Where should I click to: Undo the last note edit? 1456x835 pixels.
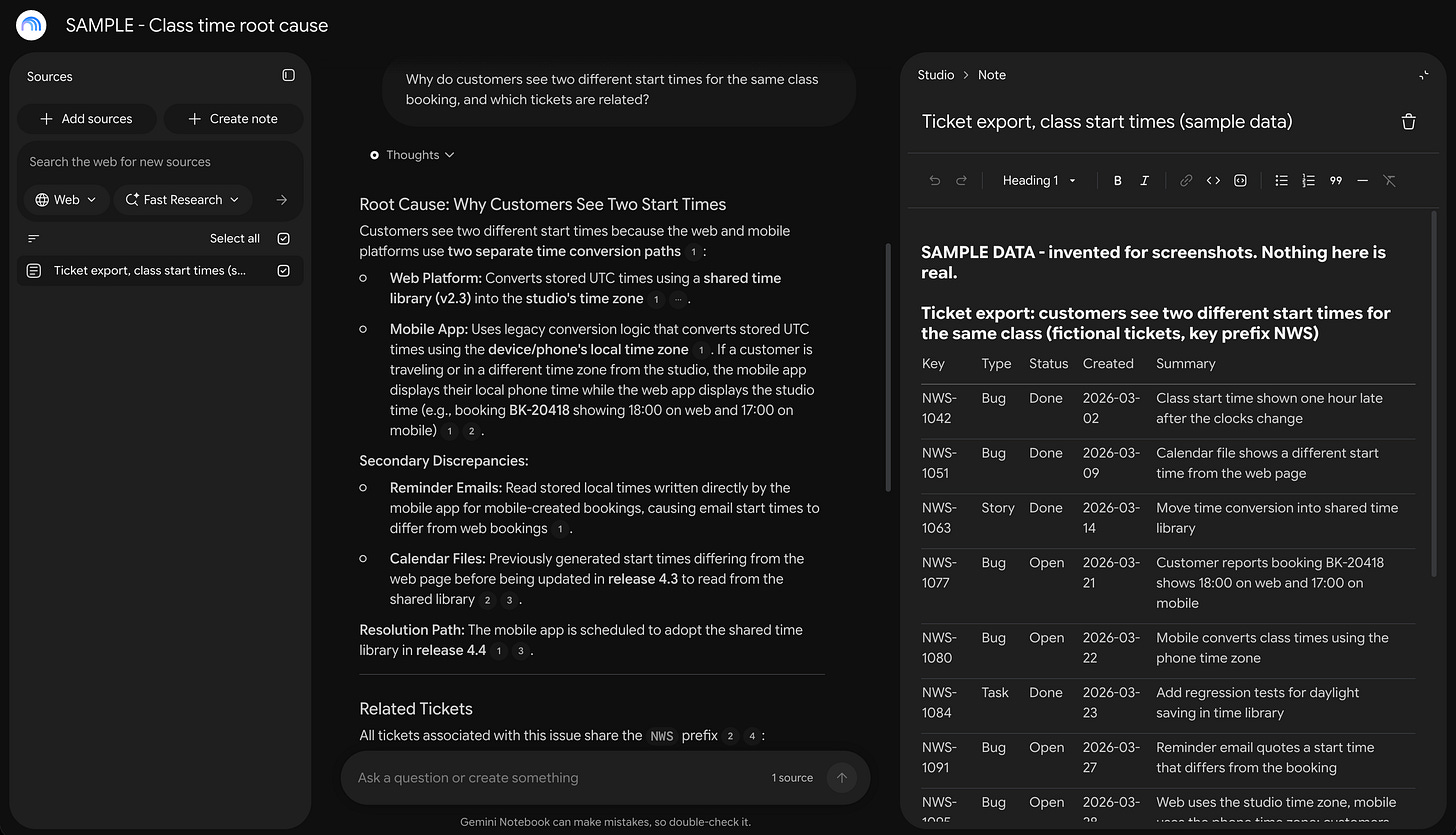pos(935,181)
